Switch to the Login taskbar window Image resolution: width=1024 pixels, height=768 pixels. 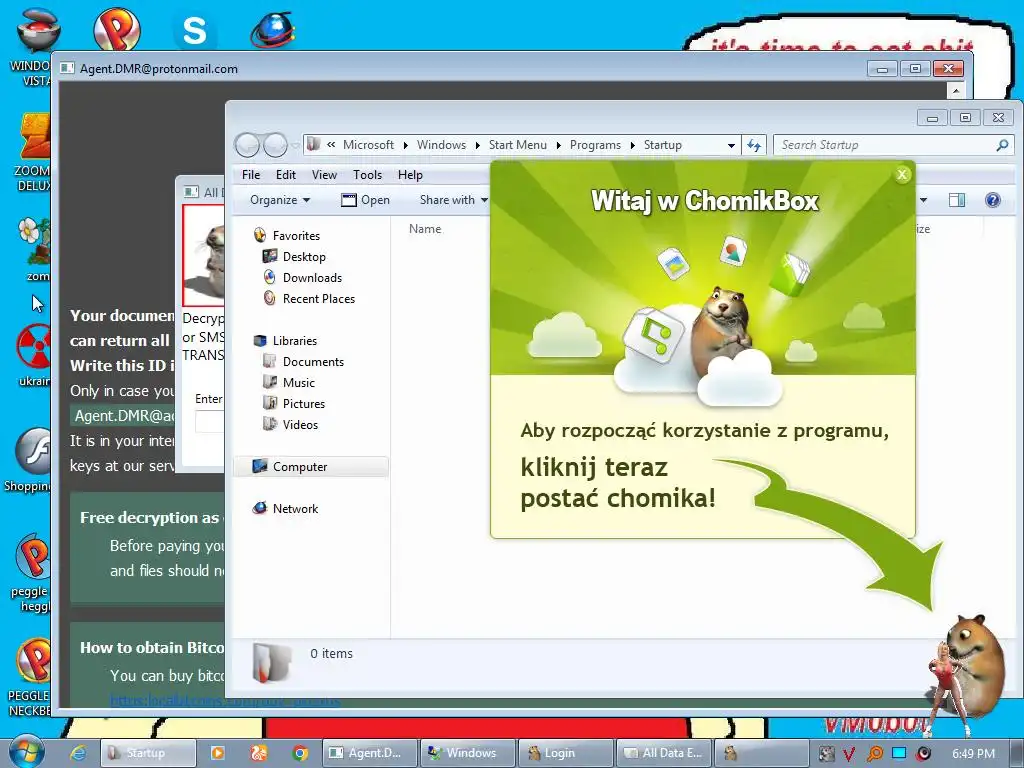click(566, 753)
